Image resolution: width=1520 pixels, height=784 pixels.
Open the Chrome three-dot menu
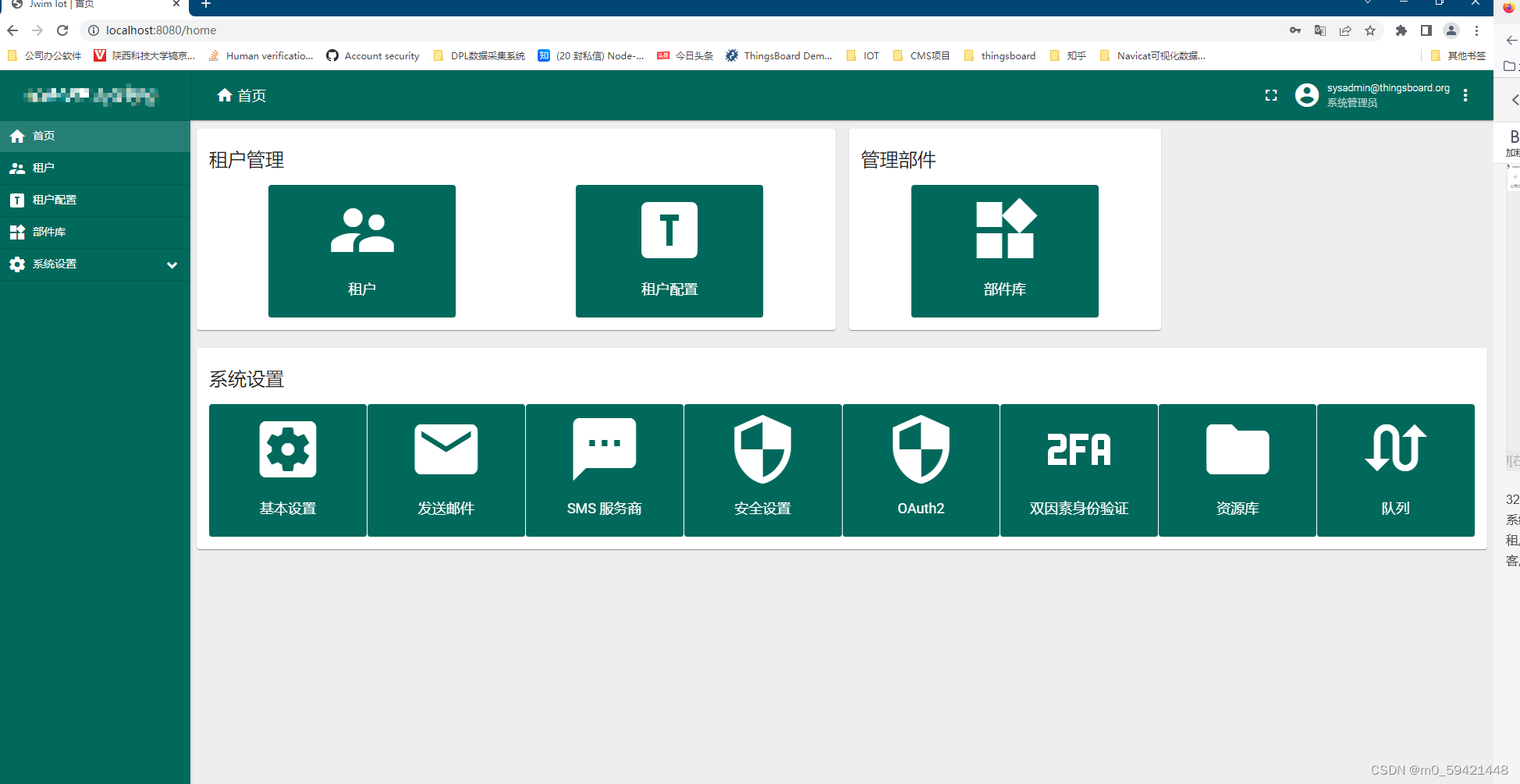(1476, 30)
